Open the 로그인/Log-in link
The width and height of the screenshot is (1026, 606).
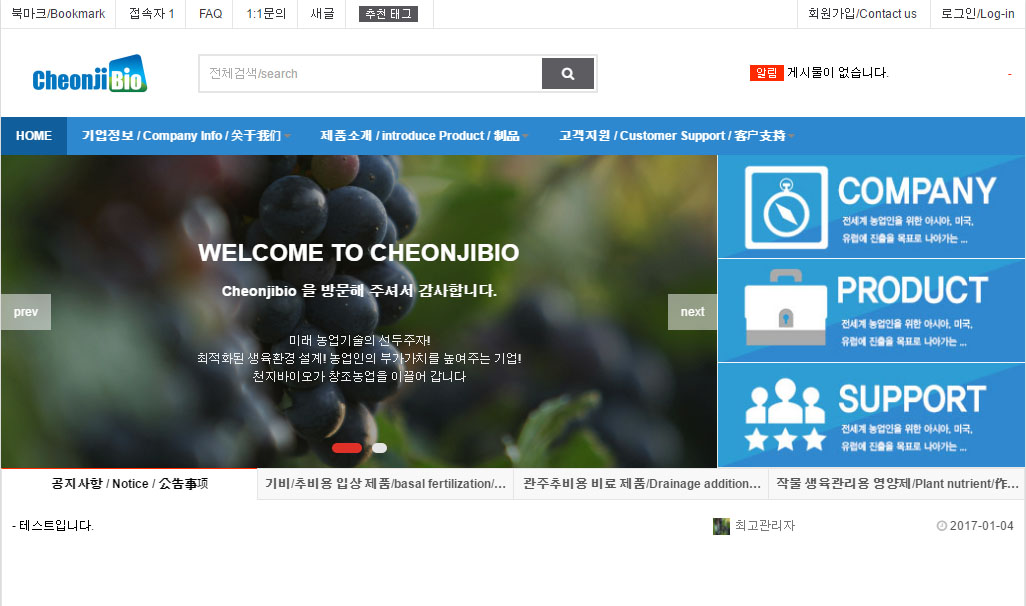pyautogui.click(x=978, y=14)
